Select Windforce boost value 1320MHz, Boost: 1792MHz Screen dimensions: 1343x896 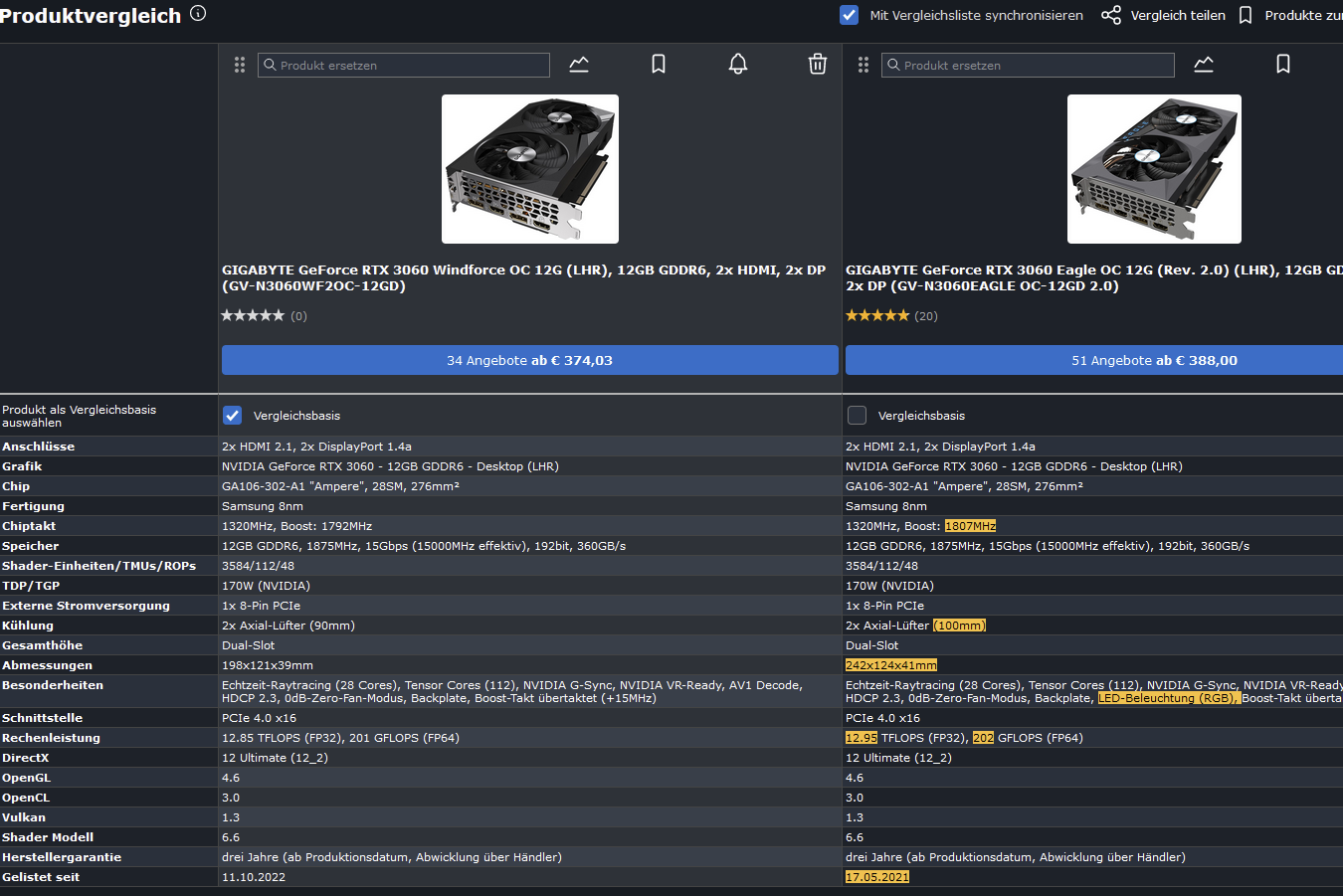pyautogui.click(x=296, y=526)
